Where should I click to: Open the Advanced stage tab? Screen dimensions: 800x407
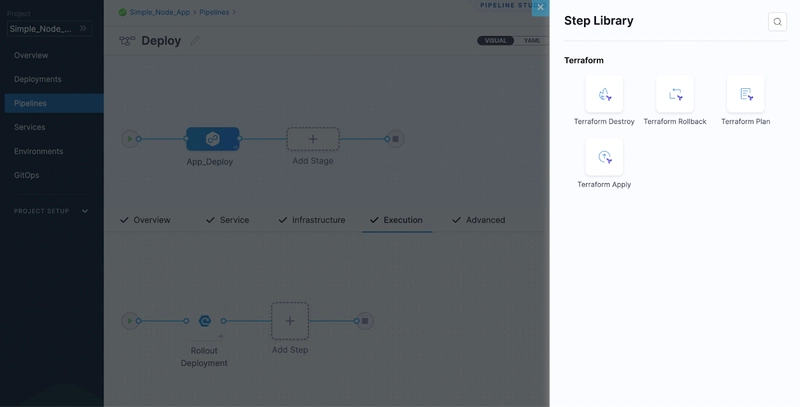tap(479, 220)
